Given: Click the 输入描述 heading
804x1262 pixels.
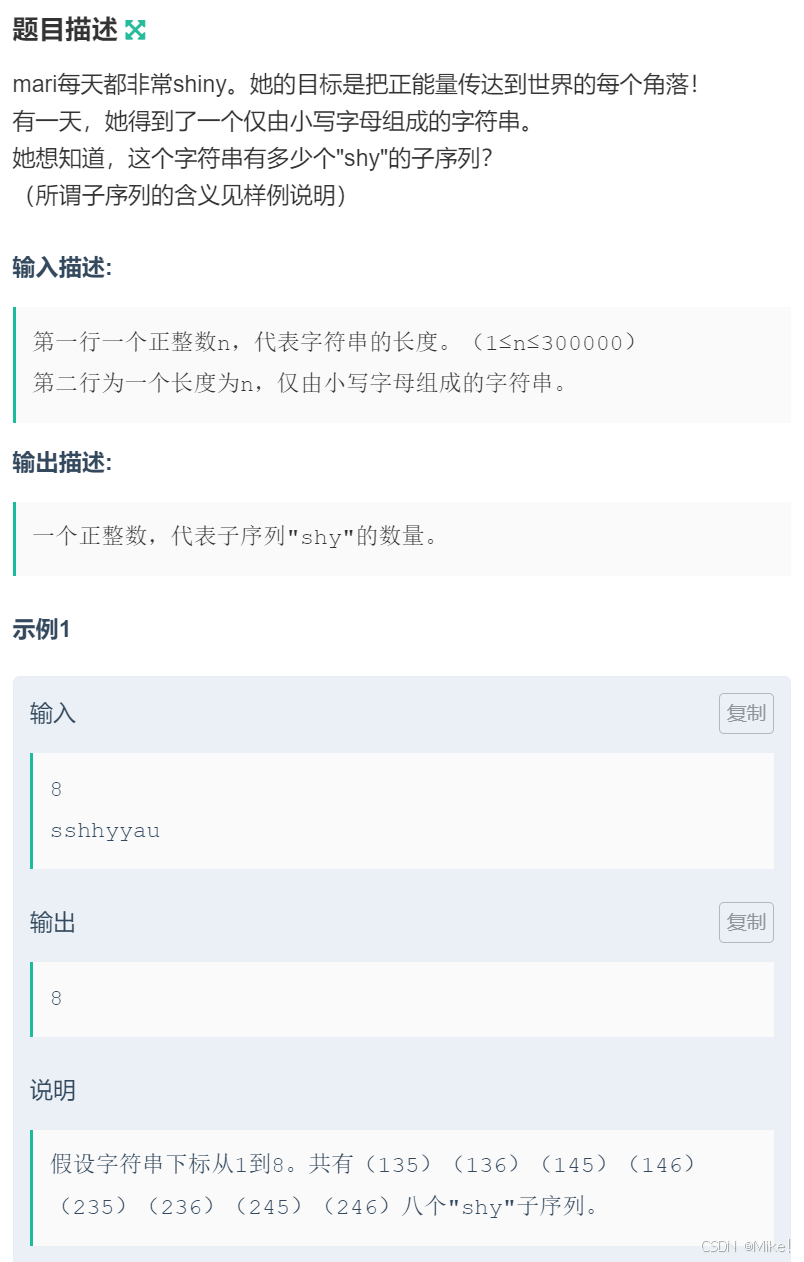Looking at the screenshot, I should pyautogui.click(x=63, y=268).
